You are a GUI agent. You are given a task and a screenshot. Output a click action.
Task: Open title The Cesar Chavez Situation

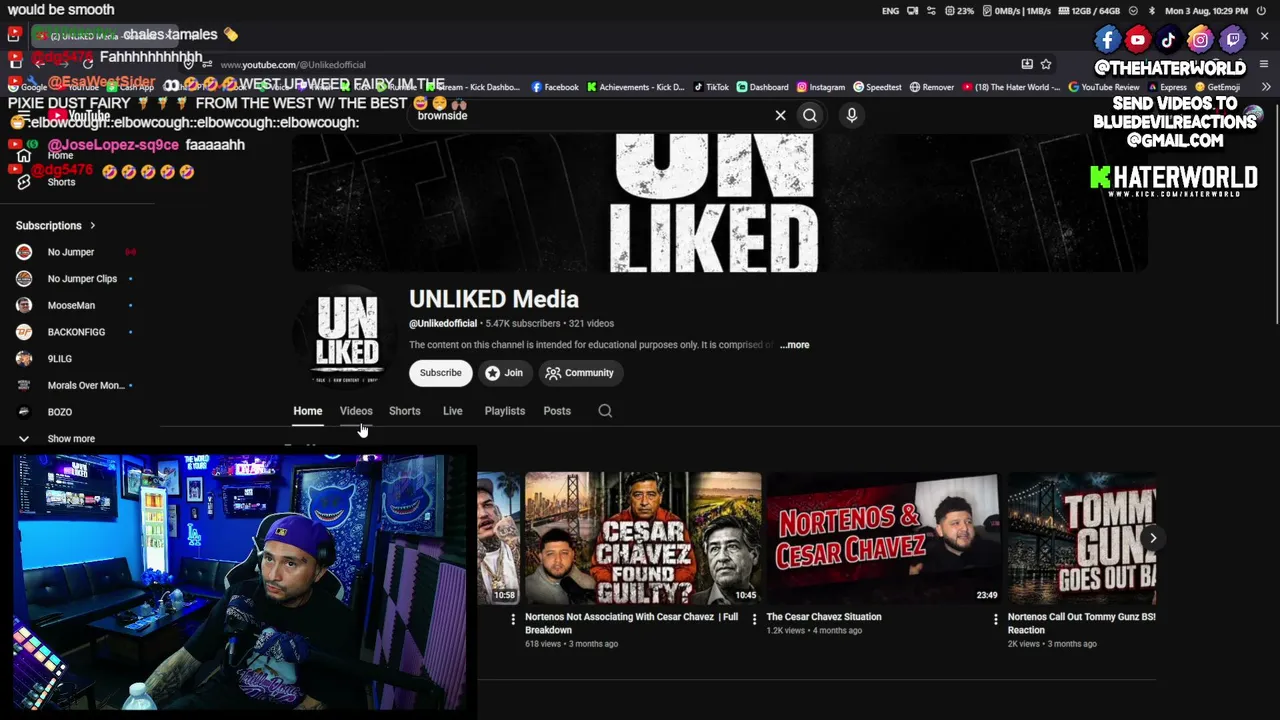click(824, 617)
